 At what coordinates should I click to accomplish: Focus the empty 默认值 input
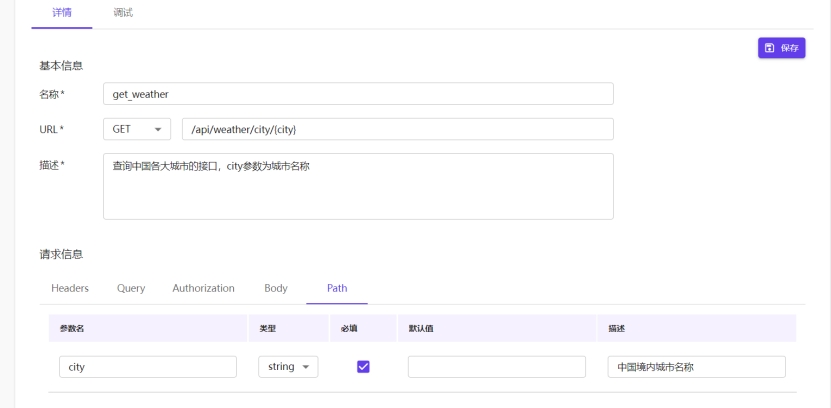point(496,367)
